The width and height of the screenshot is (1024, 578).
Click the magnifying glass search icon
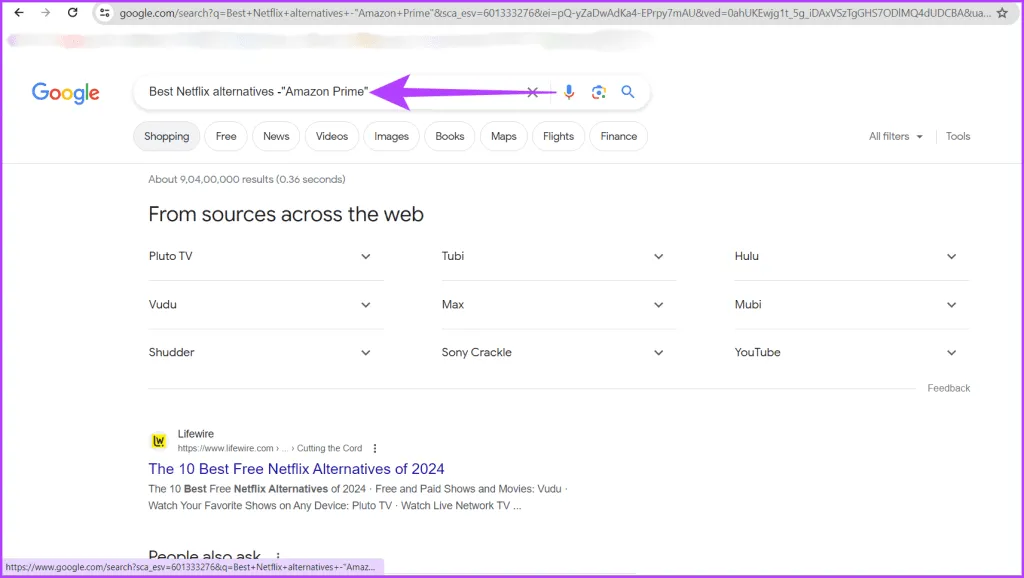click(x=628, y=92)
